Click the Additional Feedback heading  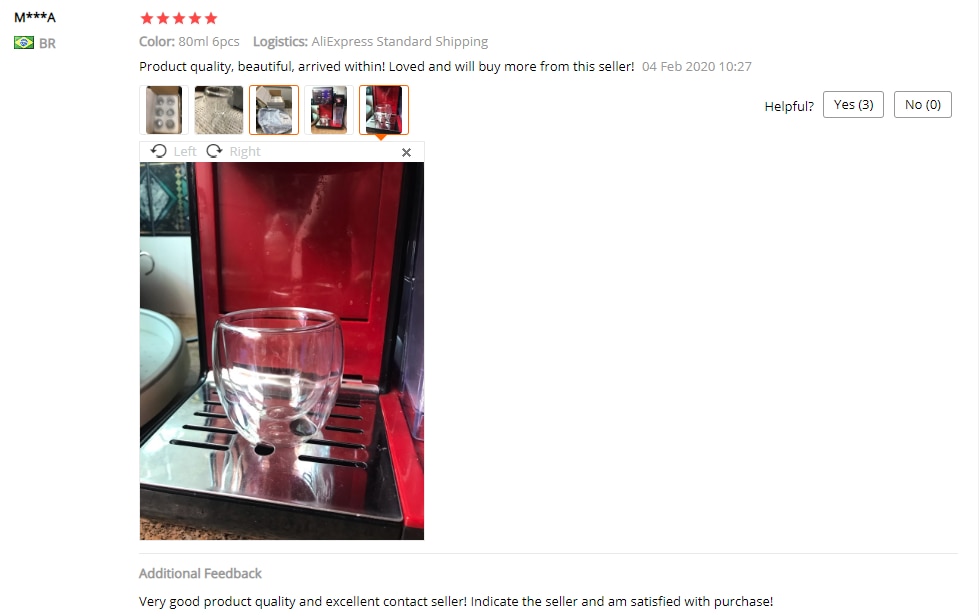pyautogui.click(x=200, y=574)
